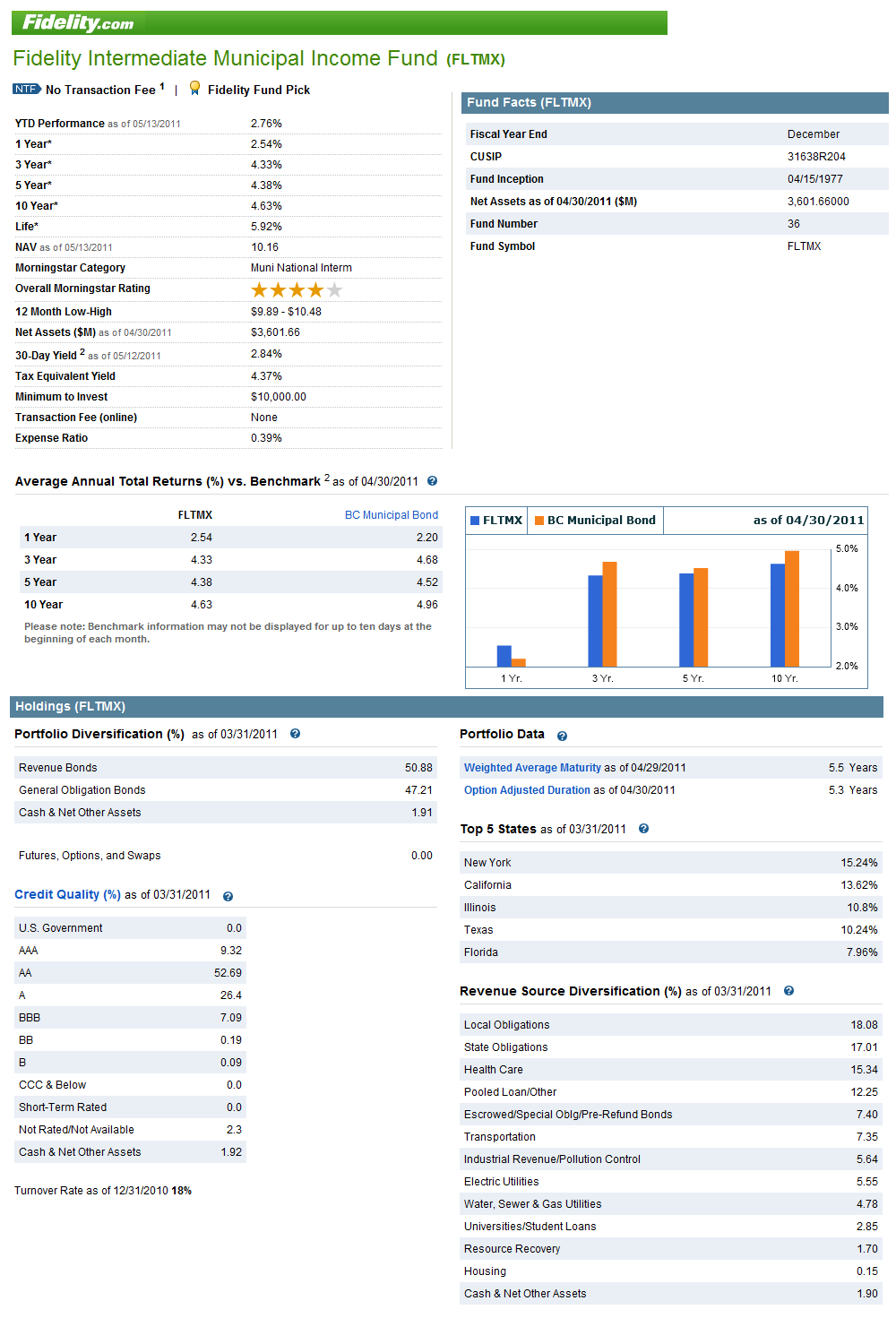Select the Fund Inception date 04/15/1977
The image size is (896, 1344).
click(x=815, y=179)
